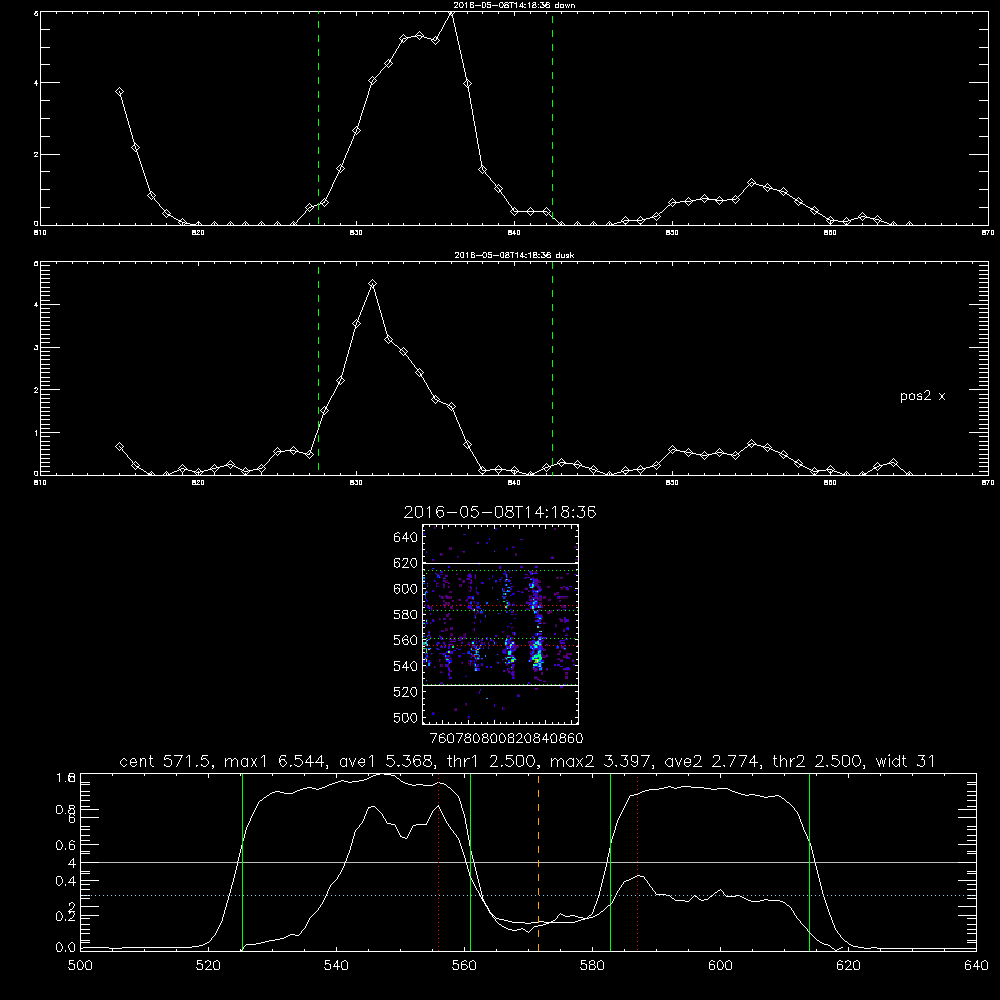Click the "540" x-axis label of bottom plot

336,966
